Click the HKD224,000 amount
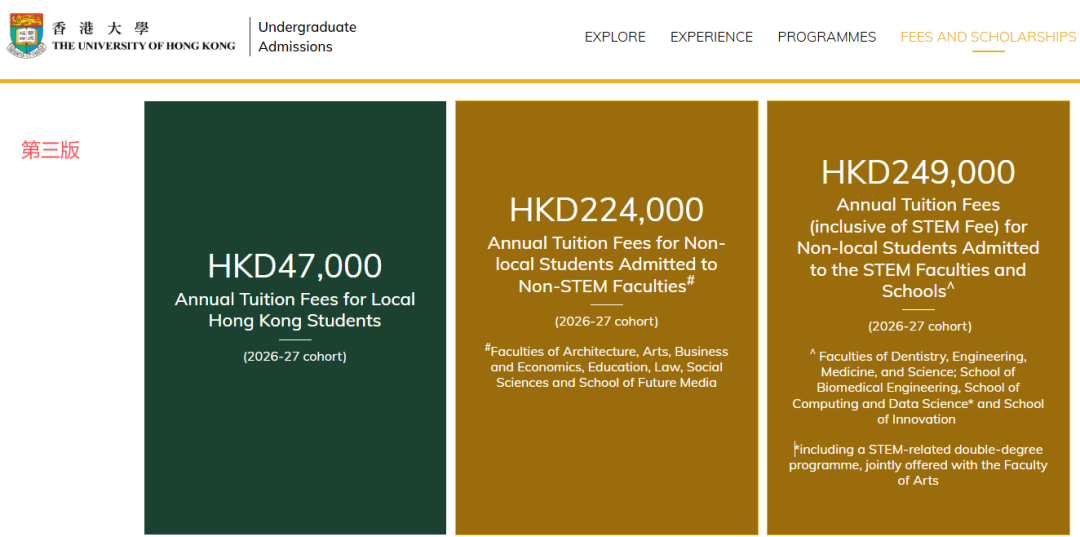1080x537 pixels. [x=606, y=210]
